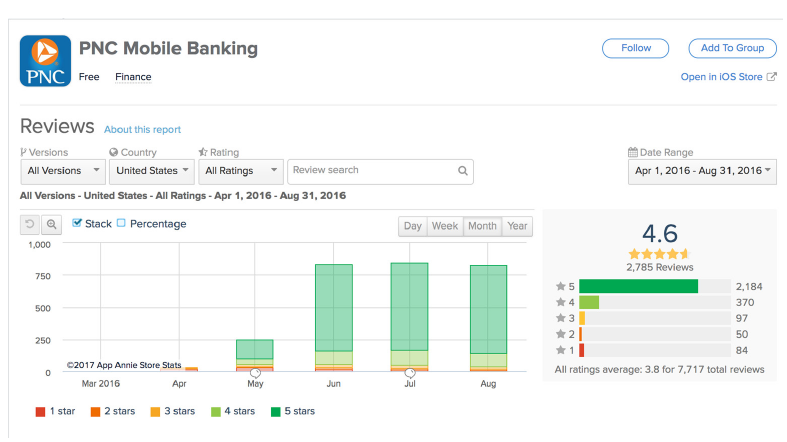Uncheck the Stack checkbox

(77, 224)
